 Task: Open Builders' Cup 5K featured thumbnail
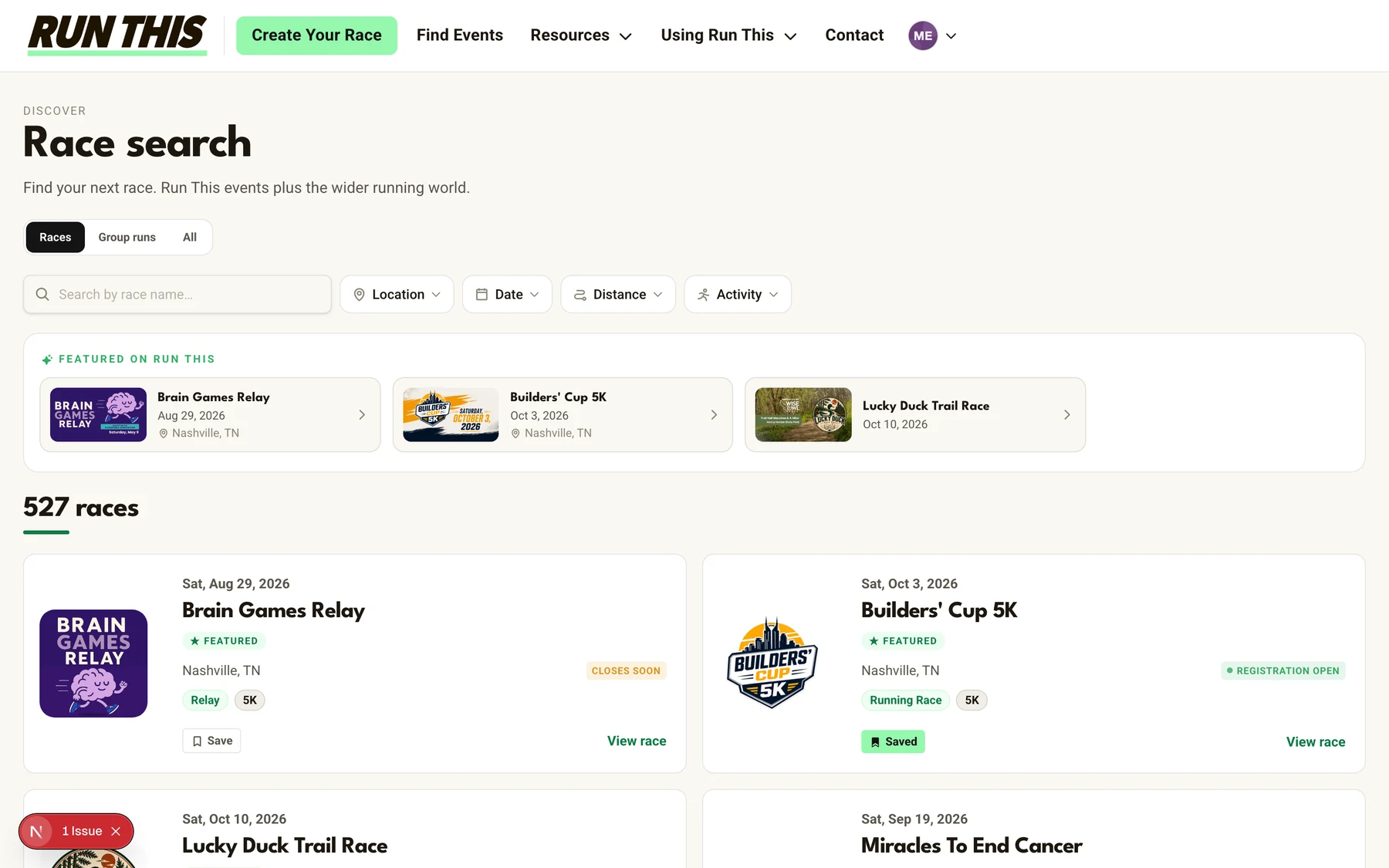click(x=451, y=414)
